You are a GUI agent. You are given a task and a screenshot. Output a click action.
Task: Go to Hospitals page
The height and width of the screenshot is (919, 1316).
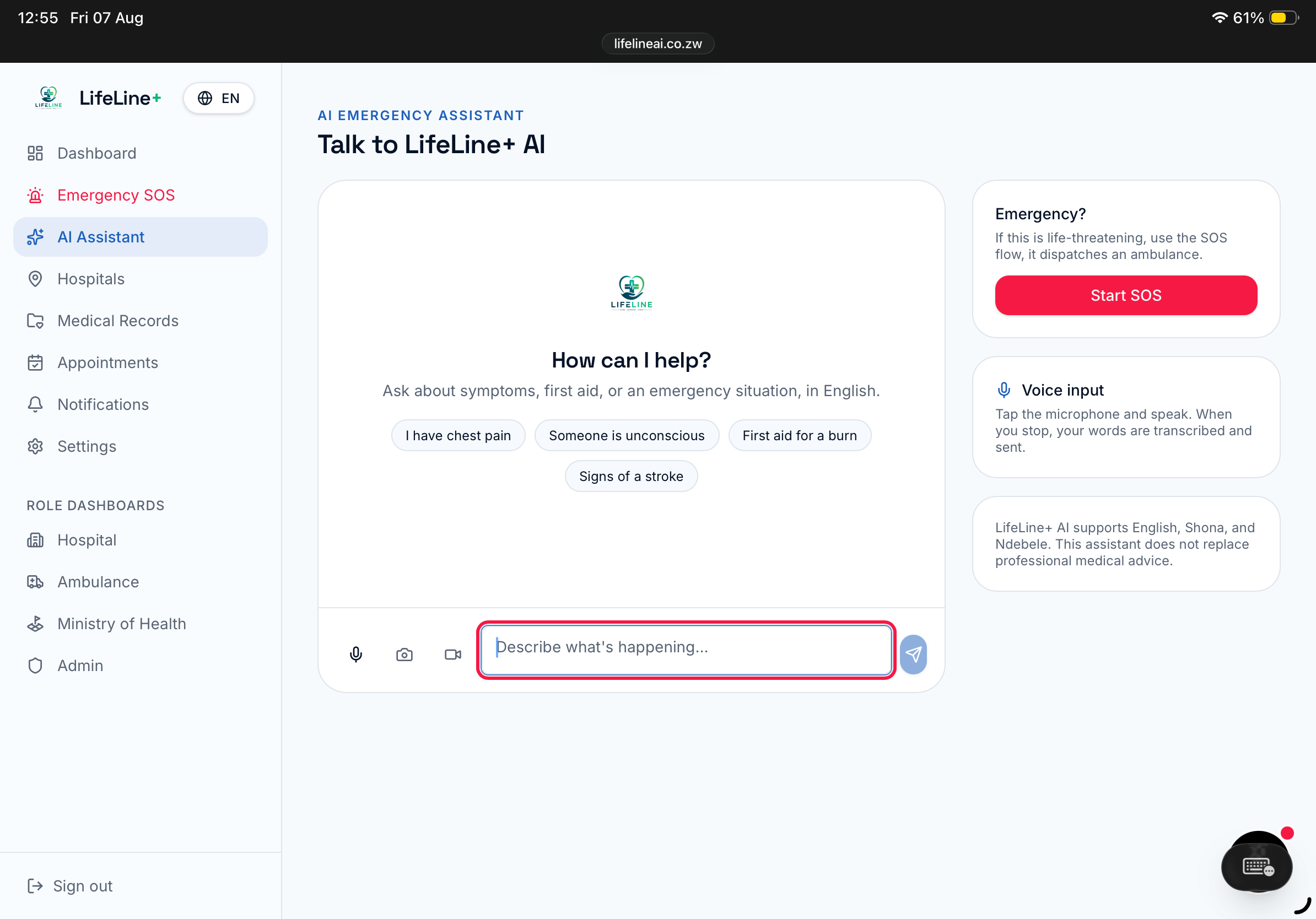click(x=141, y=278)
